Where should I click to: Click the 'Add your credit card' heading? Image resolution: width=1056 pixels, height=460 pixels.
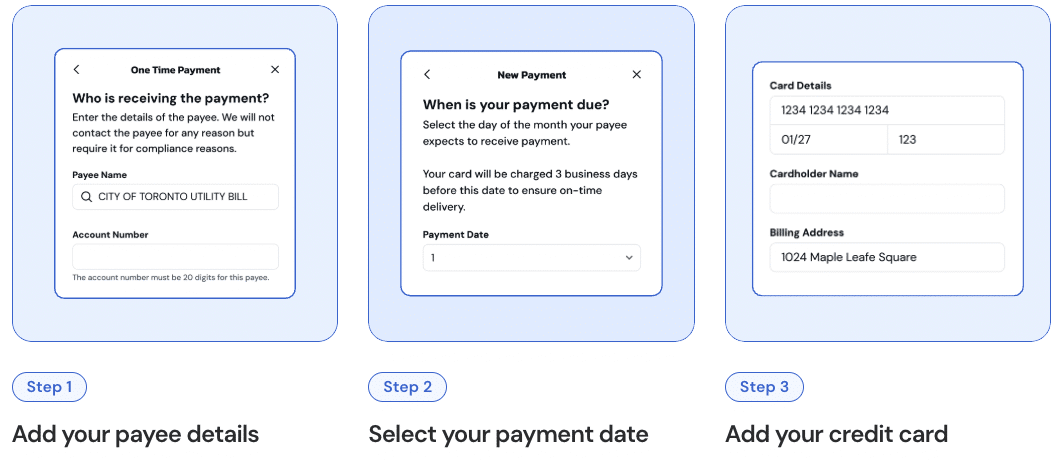(x=836, y=434)
